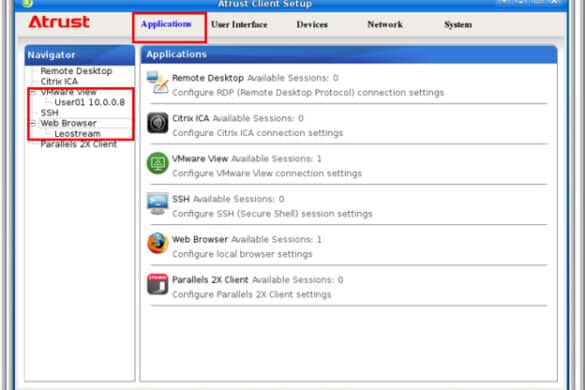Click the green VMware View icon
The image size is (585, 390).
158,163
